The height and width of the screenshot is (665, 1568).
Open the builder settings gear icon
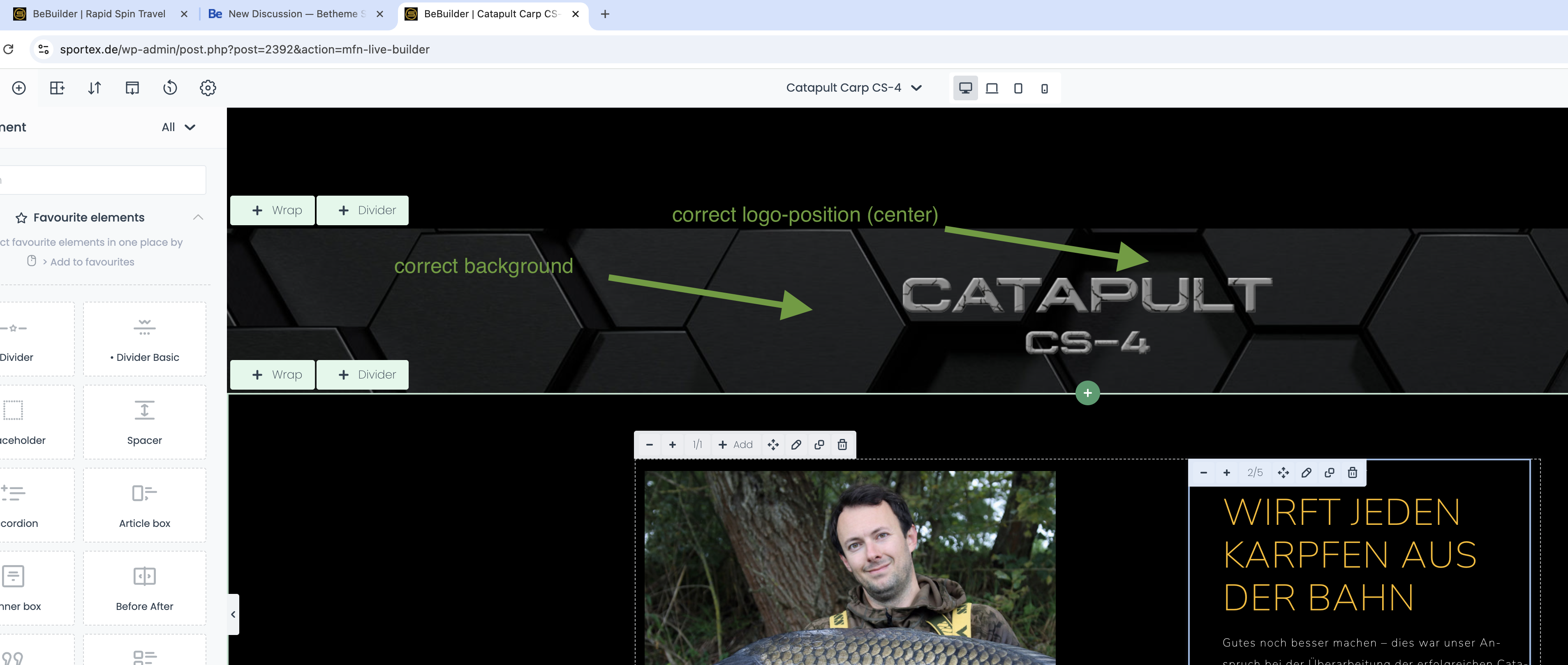click(208, 88)
